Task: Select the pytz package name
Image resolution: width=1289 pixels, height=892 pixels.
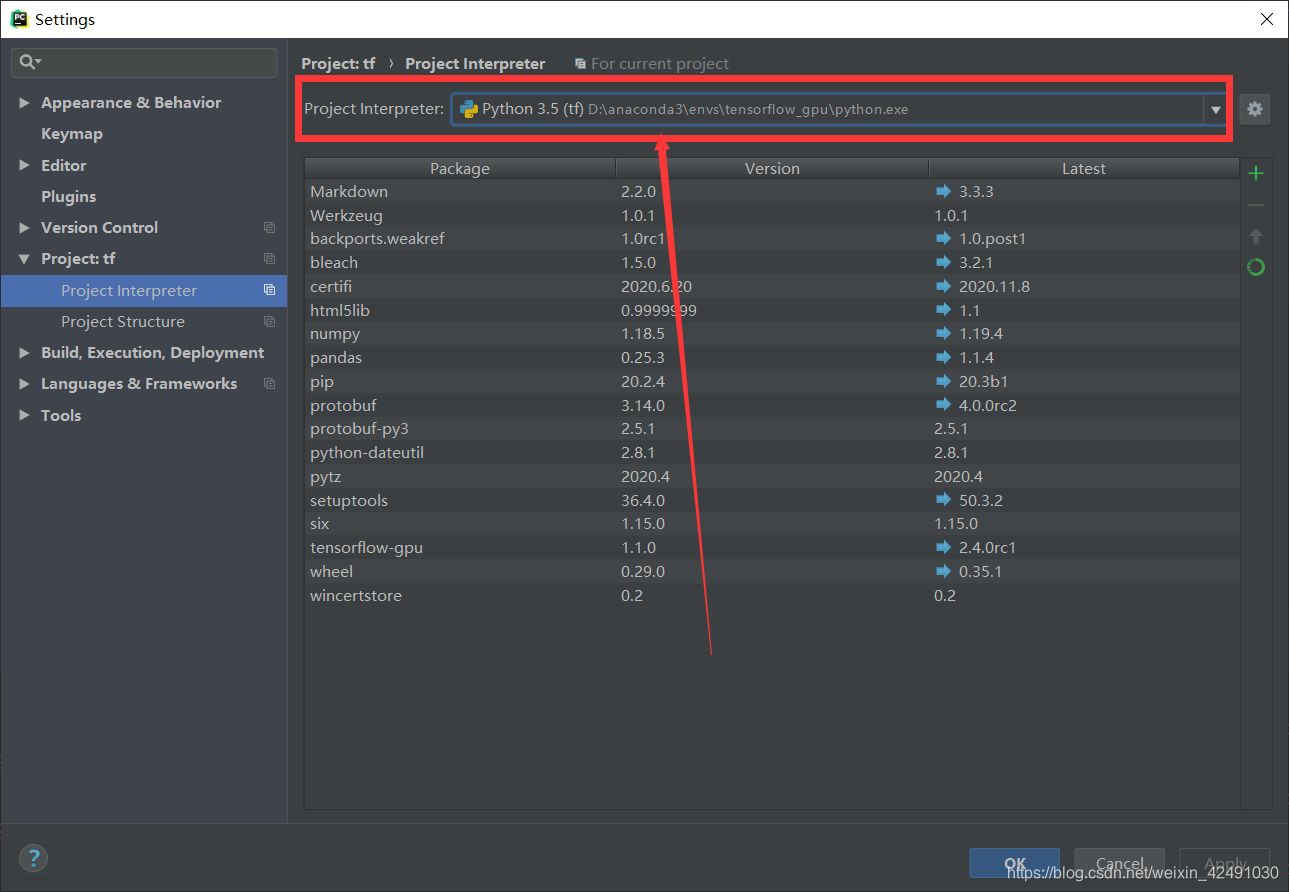Action: pos(326,477)
